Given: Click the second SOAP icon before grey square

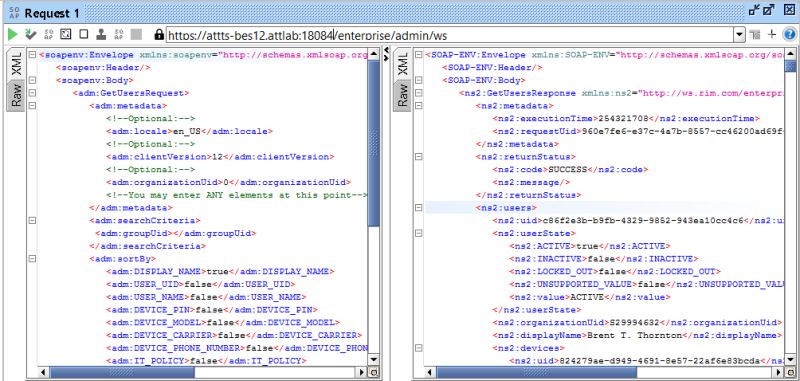Looking at the screenshot, I should click(118, 35).
